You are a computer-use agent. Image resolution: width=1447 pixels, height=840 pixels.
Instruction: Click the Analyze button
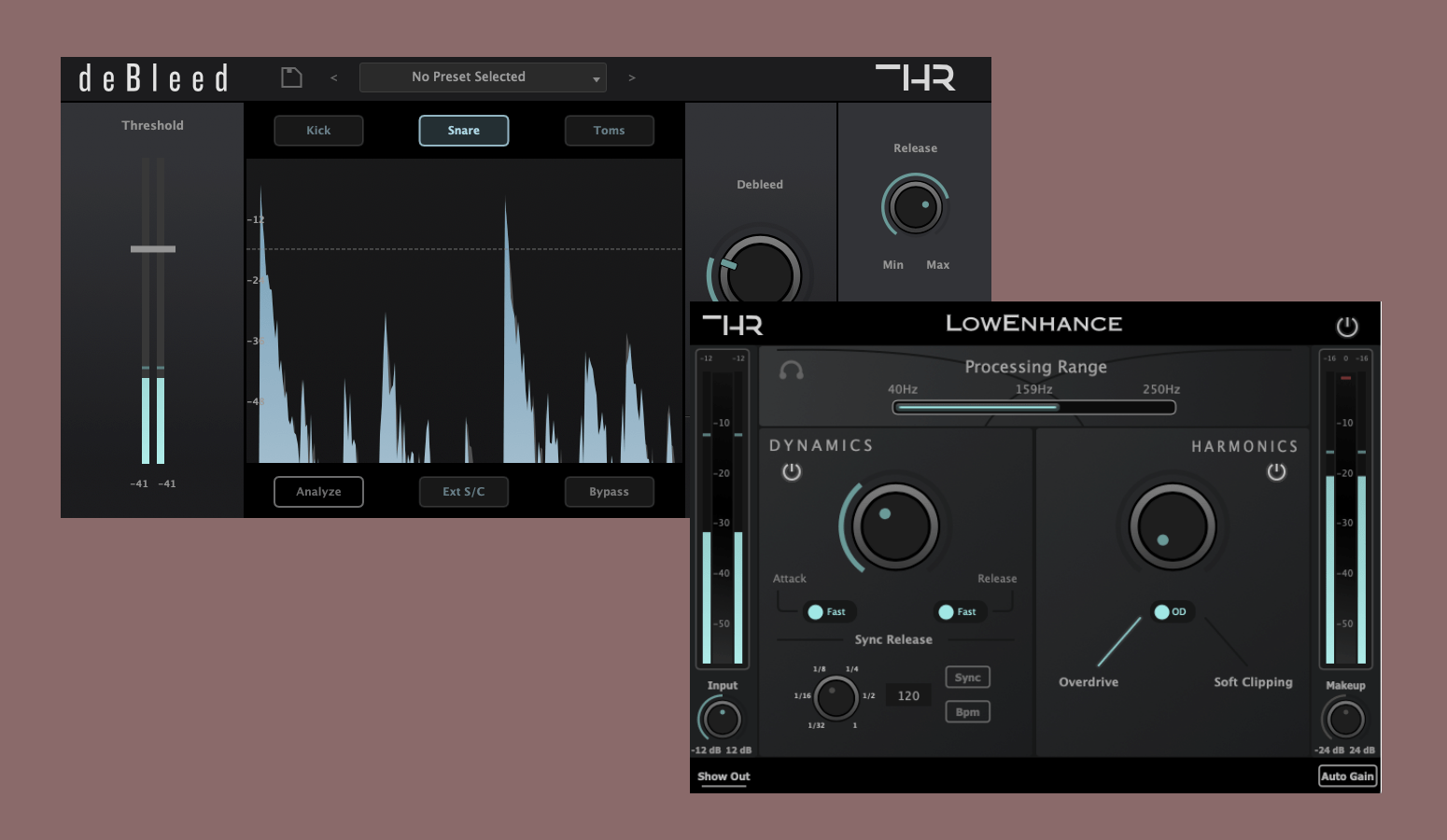tap(318, 492)
